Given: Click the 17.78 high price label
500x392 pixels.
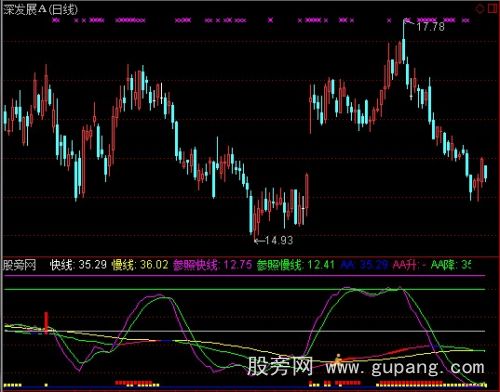Looking at the screenshot, I should [x=430, y=27].
